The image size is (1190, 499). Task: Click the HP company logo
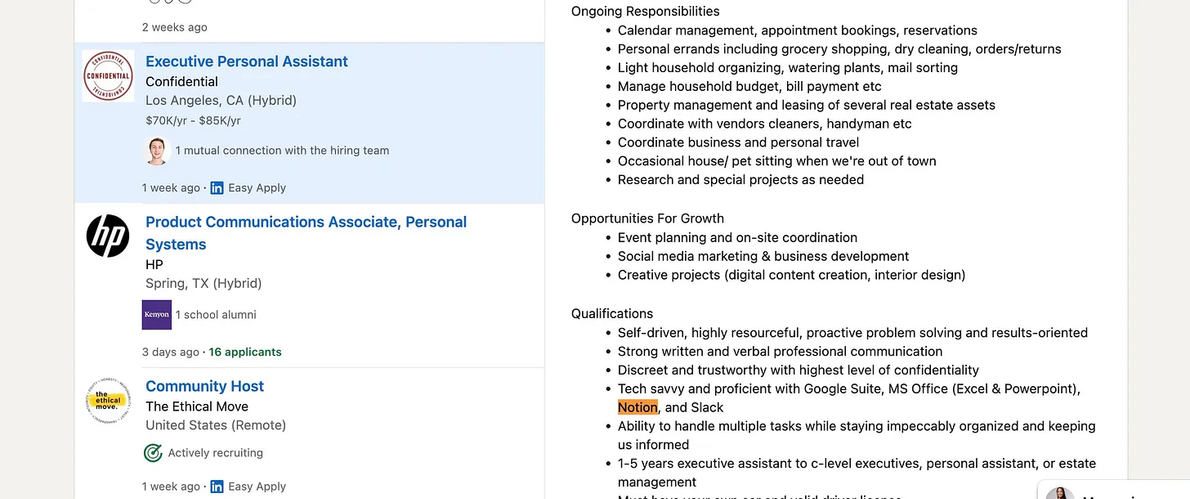coord(108,236)
